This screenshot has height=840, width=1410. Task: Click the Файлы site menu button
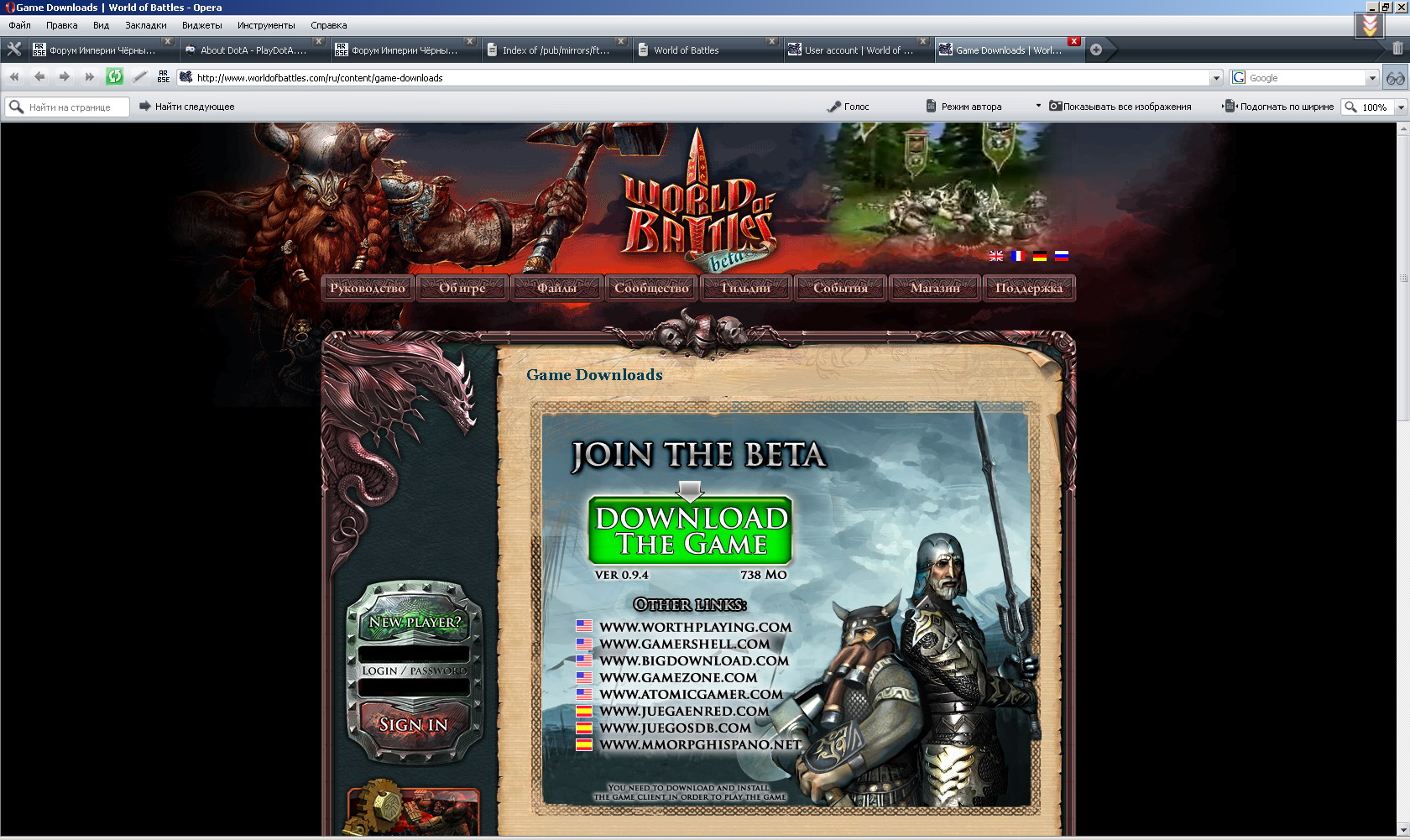pyautogui.click(x=557, y=288)
